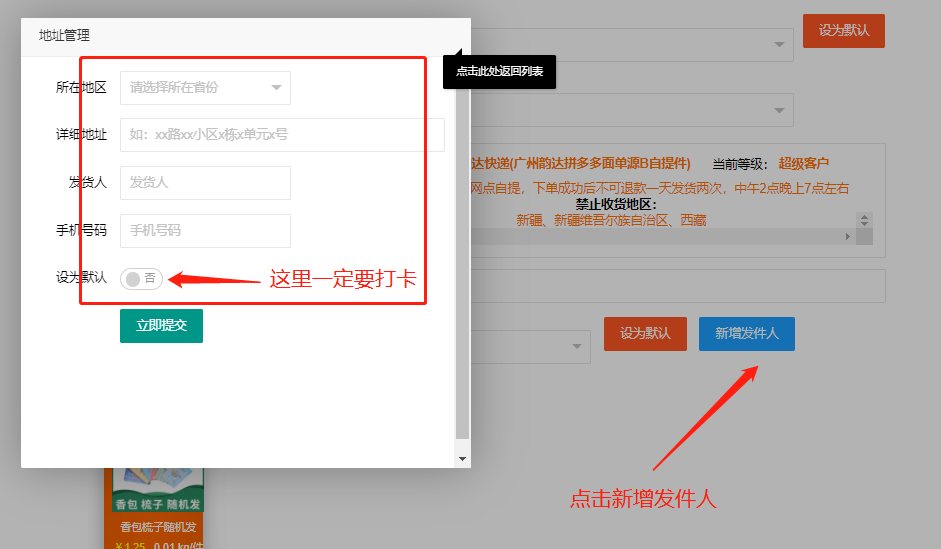
Task: Click the 发货人 sender name field
Action: (x=205, y=183)
